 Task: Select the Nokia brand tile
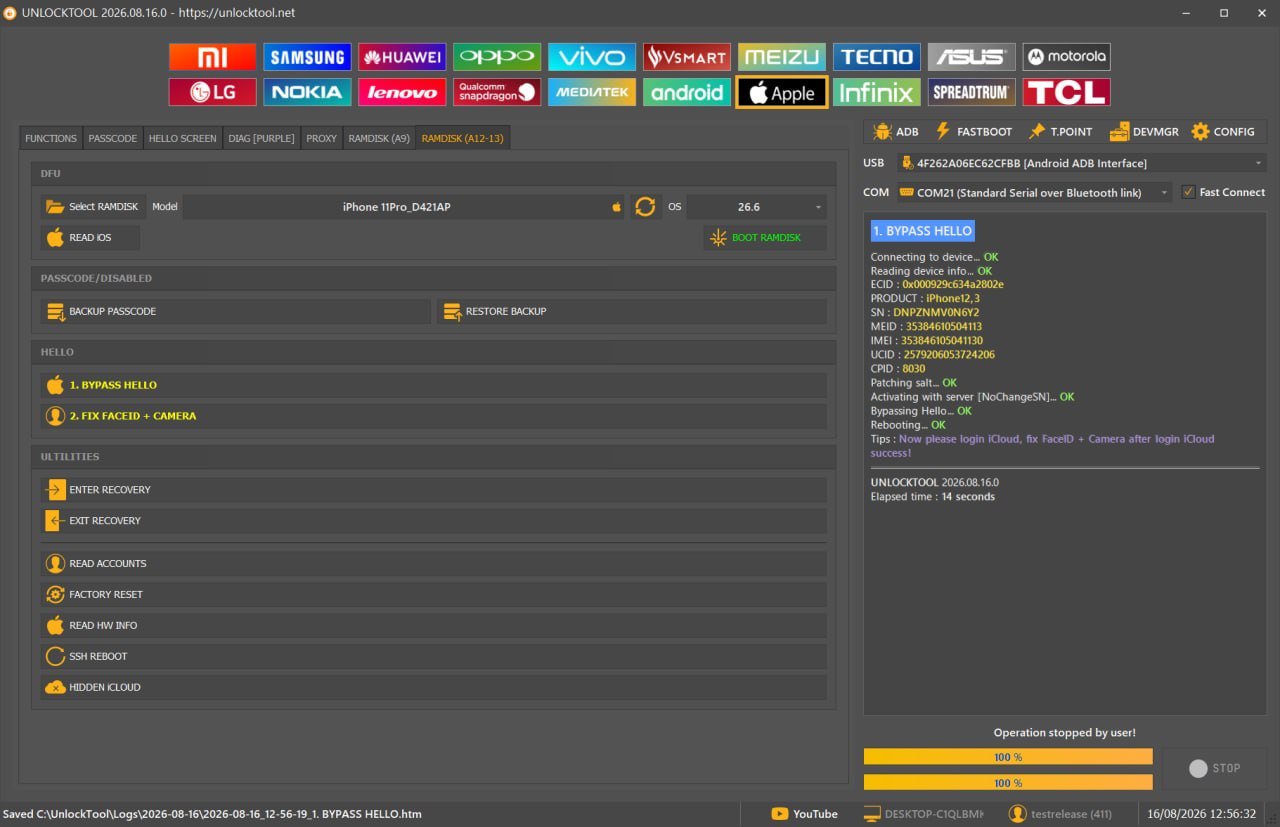pyautogui.click(x=307, y=93)
